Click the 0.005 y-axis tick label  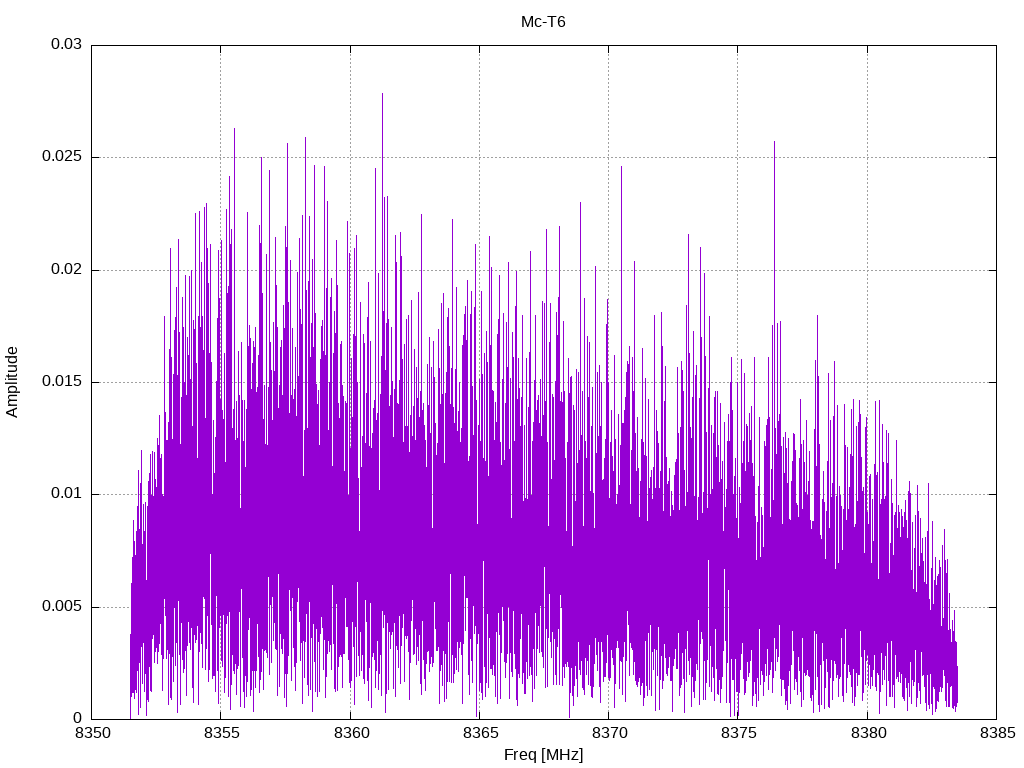62,606
